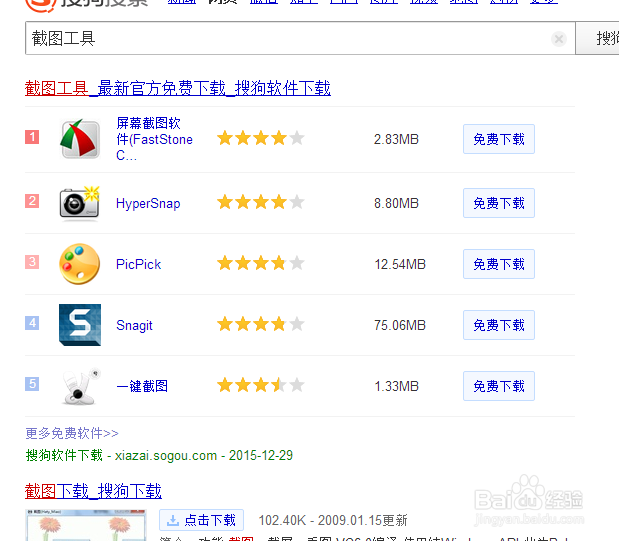Click the 一键截图 app icon
This screenshot has width=619, height=541.
pyautogui.click(x=80, y=386)
